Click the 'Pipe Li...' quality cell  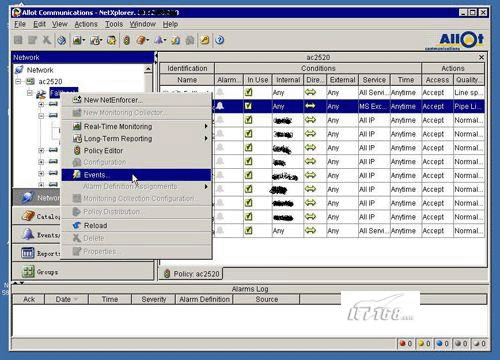pos(469,106)
